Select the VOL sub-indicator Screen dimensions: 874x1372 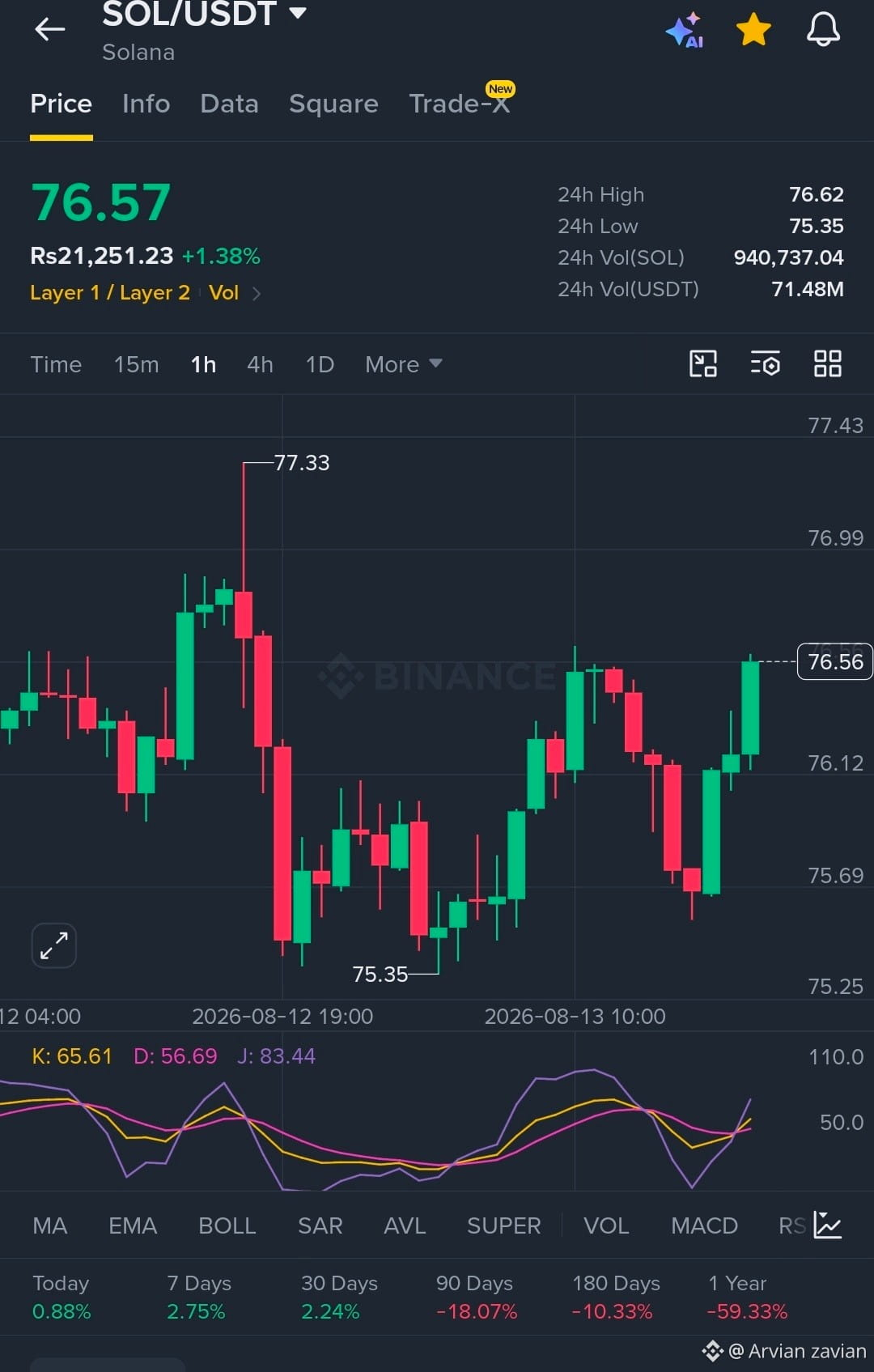pyautogui.click(x=606, y=1225)
